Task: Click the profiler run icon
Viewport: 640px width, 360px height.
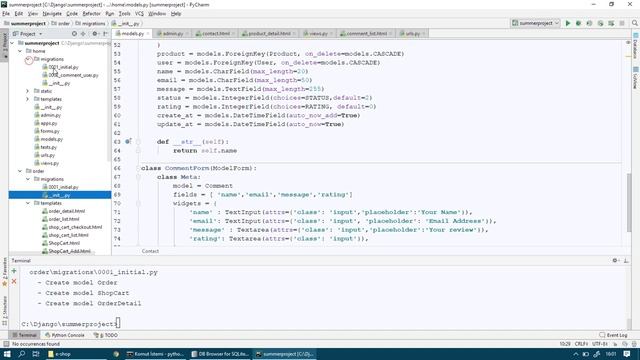Action: tap(600, 23)
